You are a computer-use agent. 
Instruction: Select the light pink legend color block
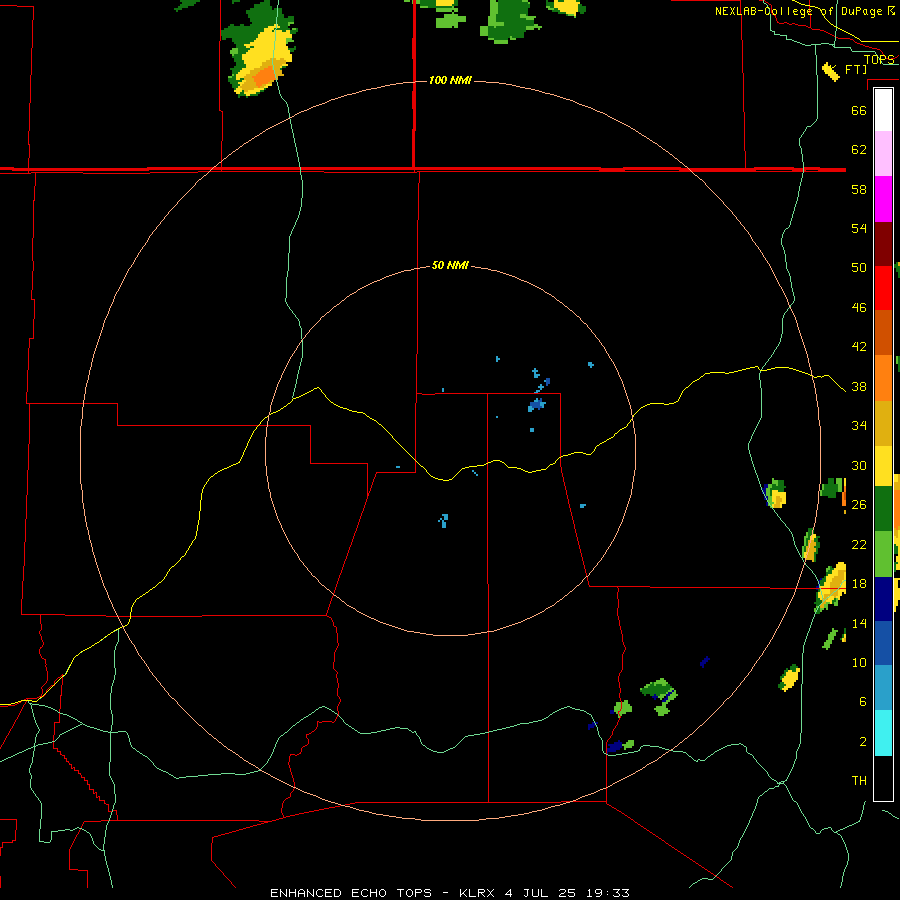pos(883,154)
